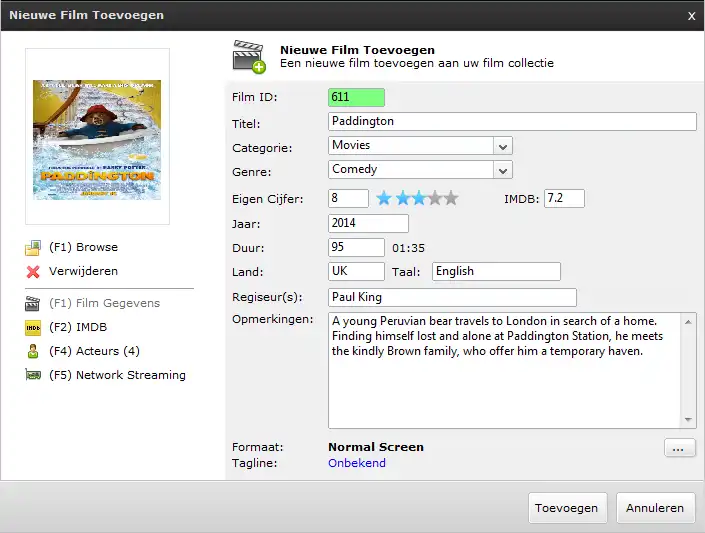Open the (F4) Acteurs (4) section
The image size is (705, 533).
point(94,351)
